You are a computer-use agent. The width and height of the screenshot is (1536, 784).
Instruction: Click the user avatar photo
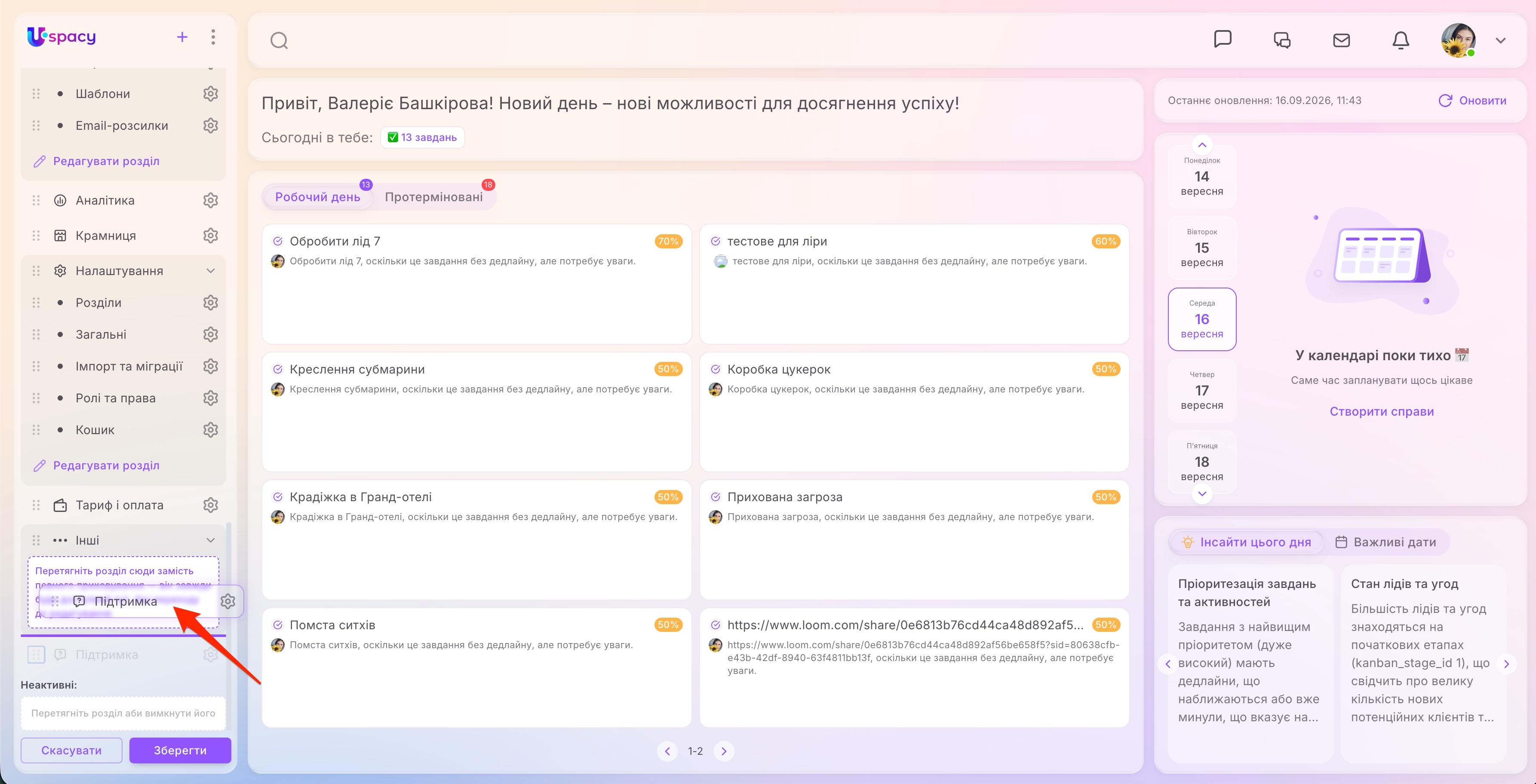[x=1459, y=40]
